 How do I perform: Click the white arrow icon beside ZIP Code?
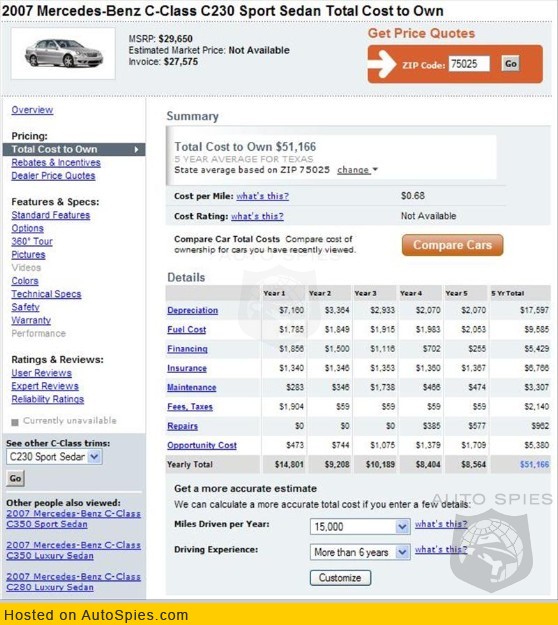[x=383, y=64]
